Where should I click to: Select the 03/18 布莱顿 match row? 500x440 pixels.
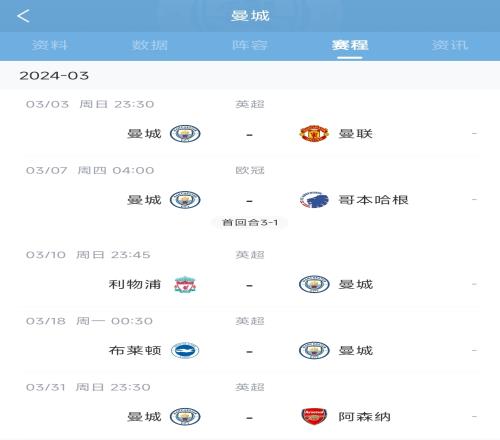[x=252, y=339]
